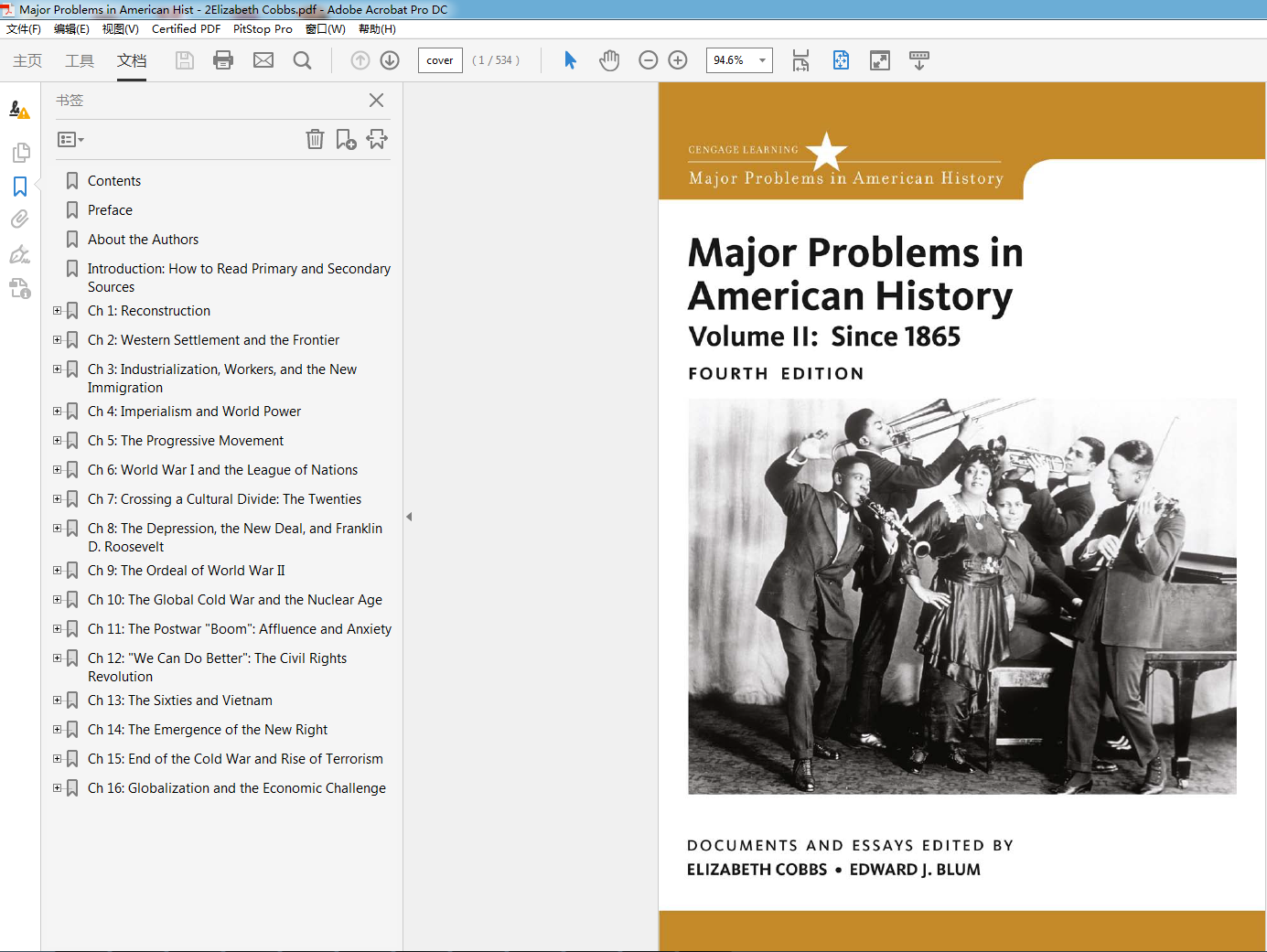Zoom in with plus button
1267x952 pixels.
coord(678,60)
